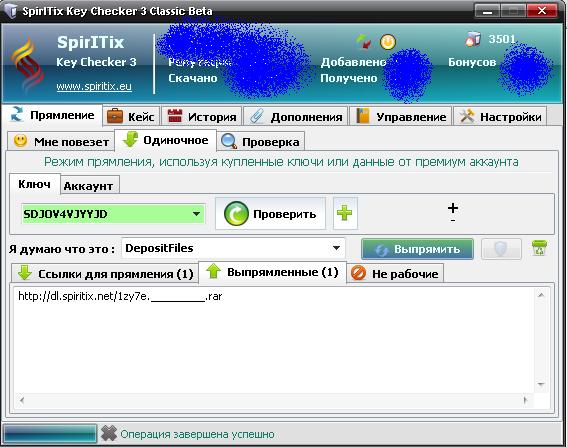Click the vertical scrollbar down arrow
Screen dimensions: 567x447
(541, 384)
